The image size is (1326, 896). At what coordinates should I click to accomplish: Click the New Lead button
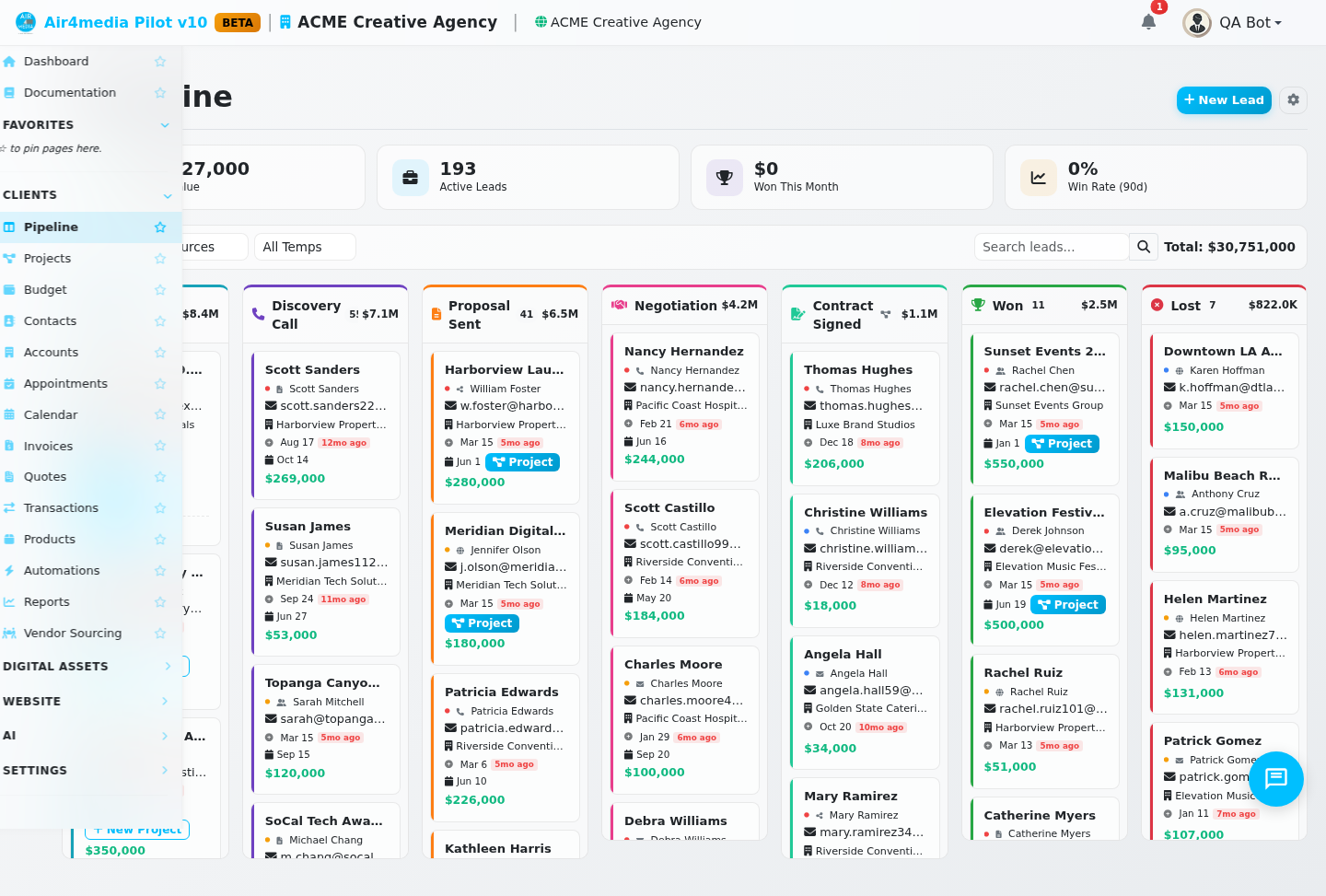tap(1224, 99)
